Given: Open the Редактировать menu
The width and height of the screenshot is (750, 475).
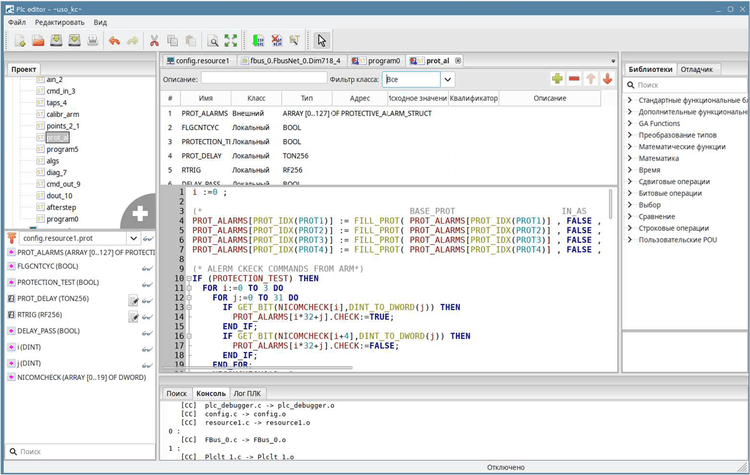Looking at the screenshot, I should pos(60,22).
